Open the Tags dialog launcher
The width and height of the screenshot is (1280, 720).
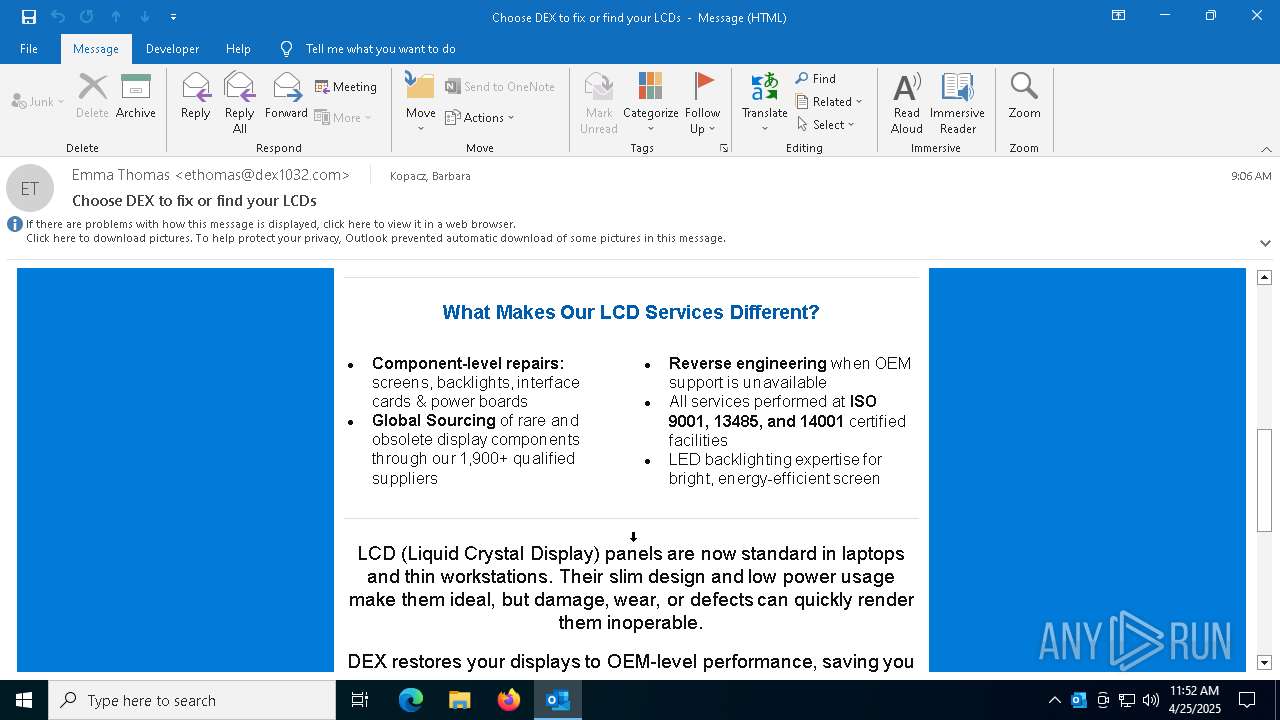point(724,148)
